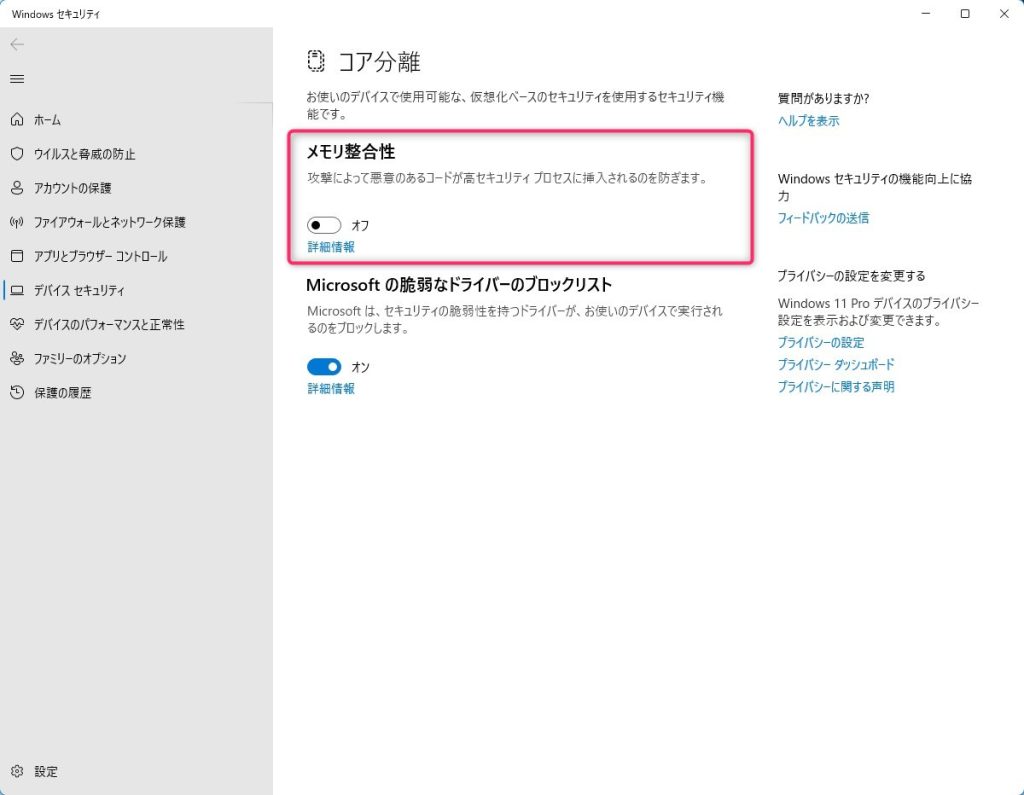The image size is (1024, 795).
Task: Expand the hamburger navigation menu
Action: pos(17,79)
